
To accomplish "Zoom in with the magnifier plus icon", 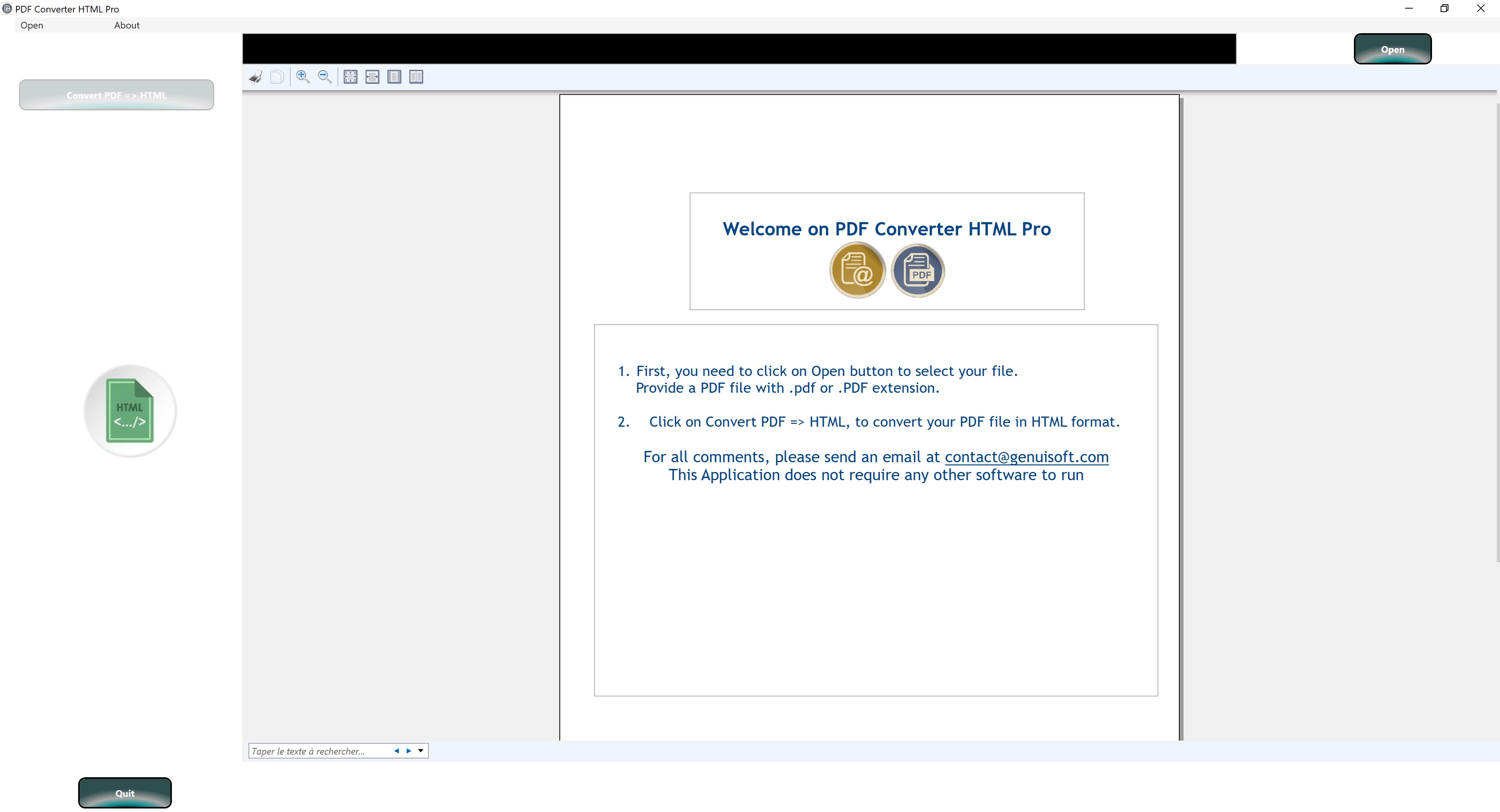I will pos(303,77).
